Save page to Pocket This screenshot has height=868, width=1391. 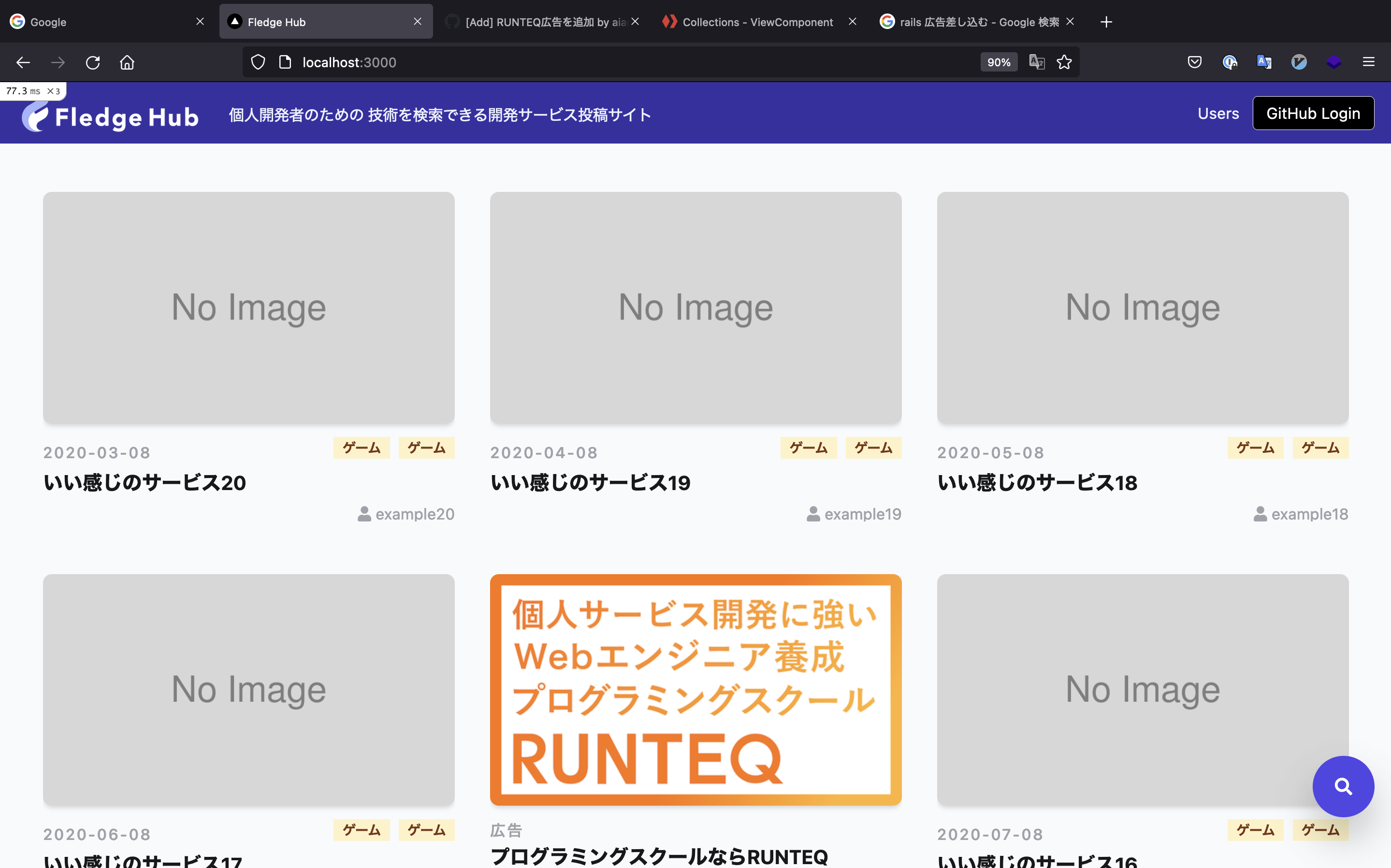[x=1194, y=62]
